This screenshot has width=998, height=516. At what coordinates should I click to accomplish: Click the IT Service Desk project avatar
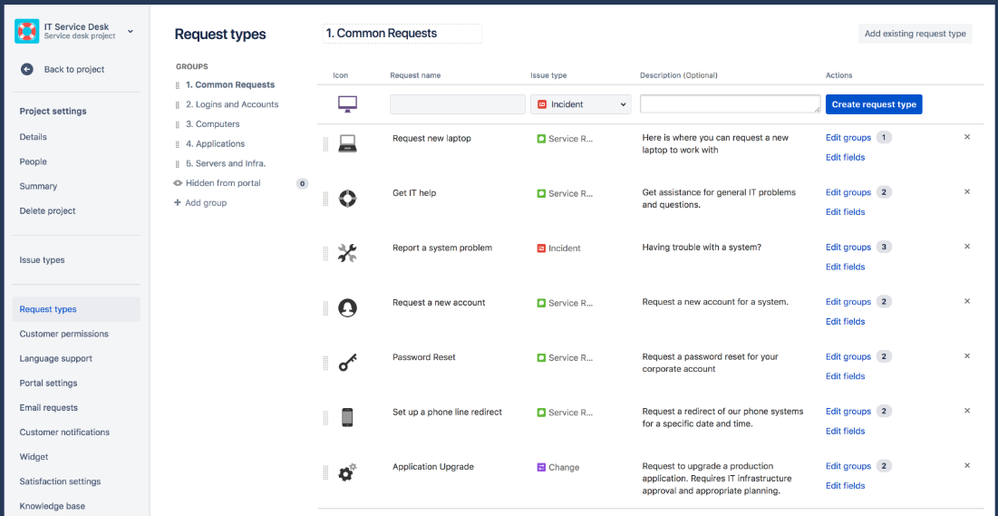27,31
